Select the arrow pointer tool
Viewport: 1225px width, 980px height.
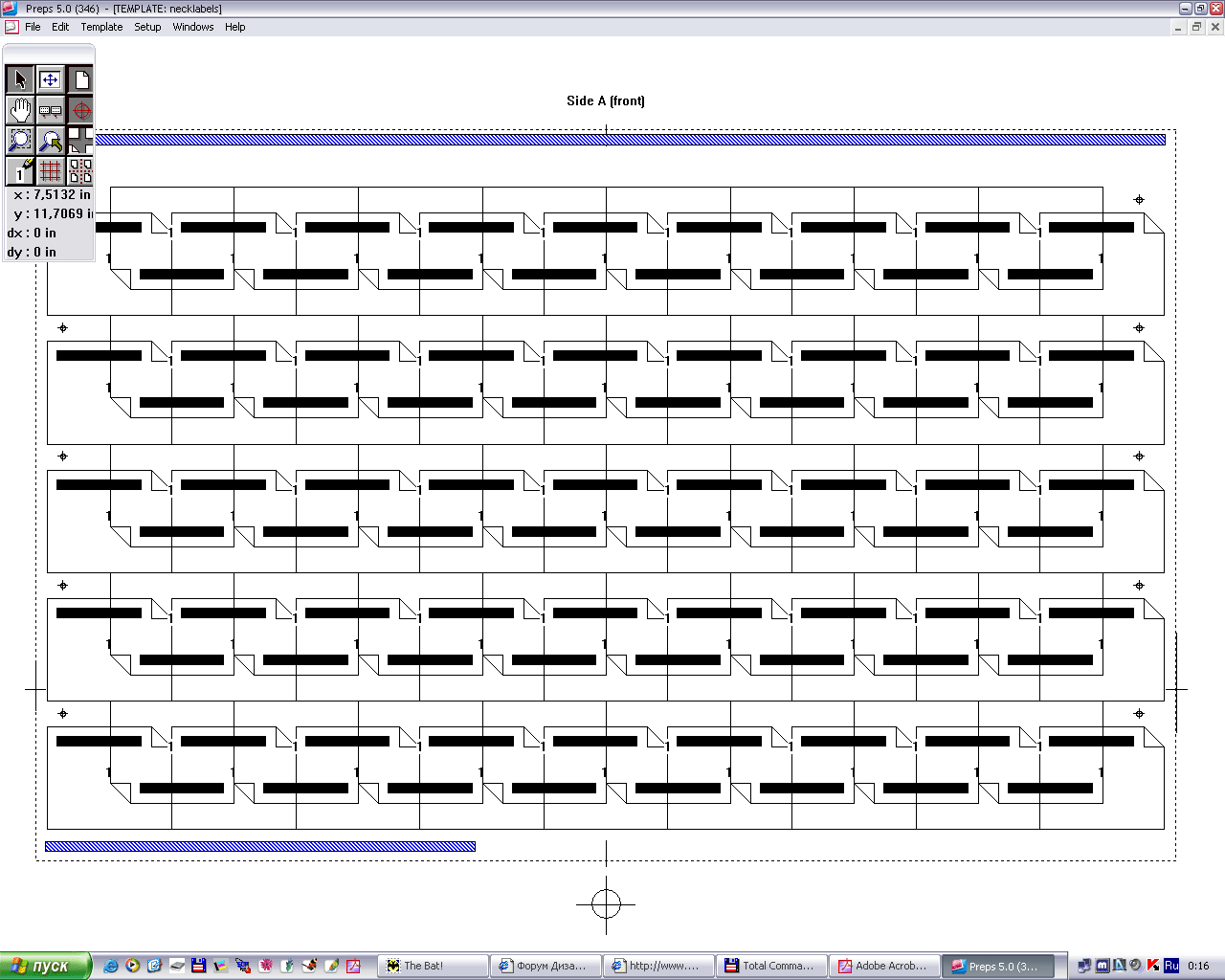tap(20, 79)
